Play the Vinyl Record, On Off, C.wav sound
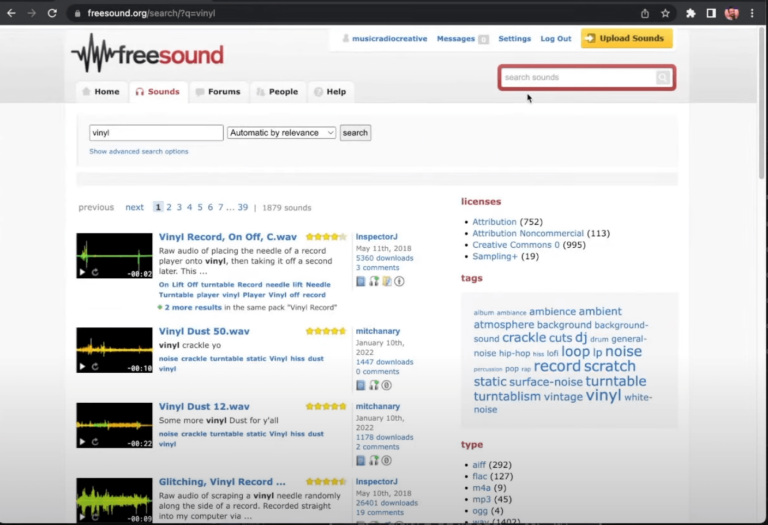 tap(82, 272)
